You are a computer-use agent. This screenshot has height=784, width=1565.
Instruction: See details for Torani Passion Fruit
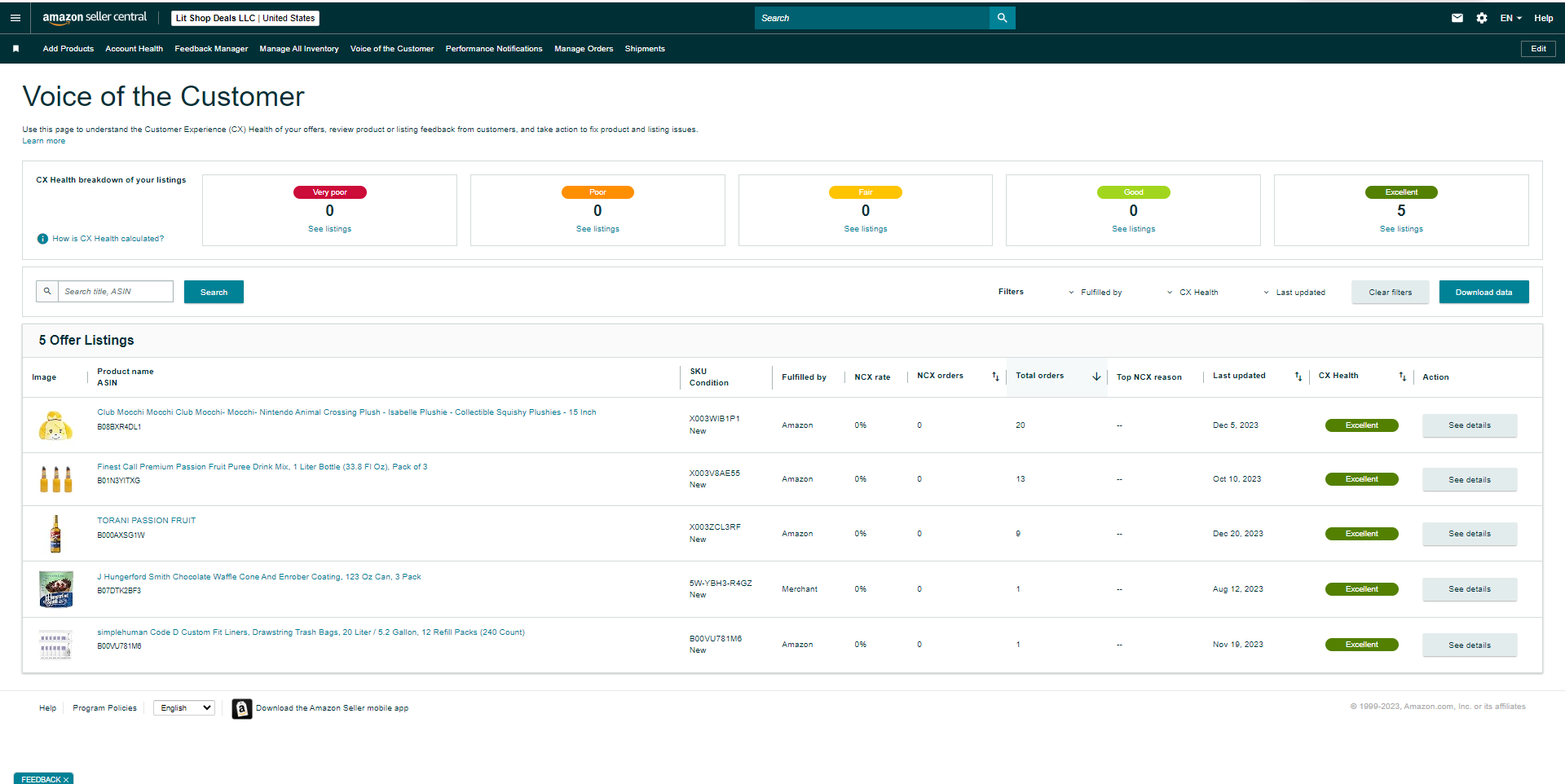(1470, 534)
